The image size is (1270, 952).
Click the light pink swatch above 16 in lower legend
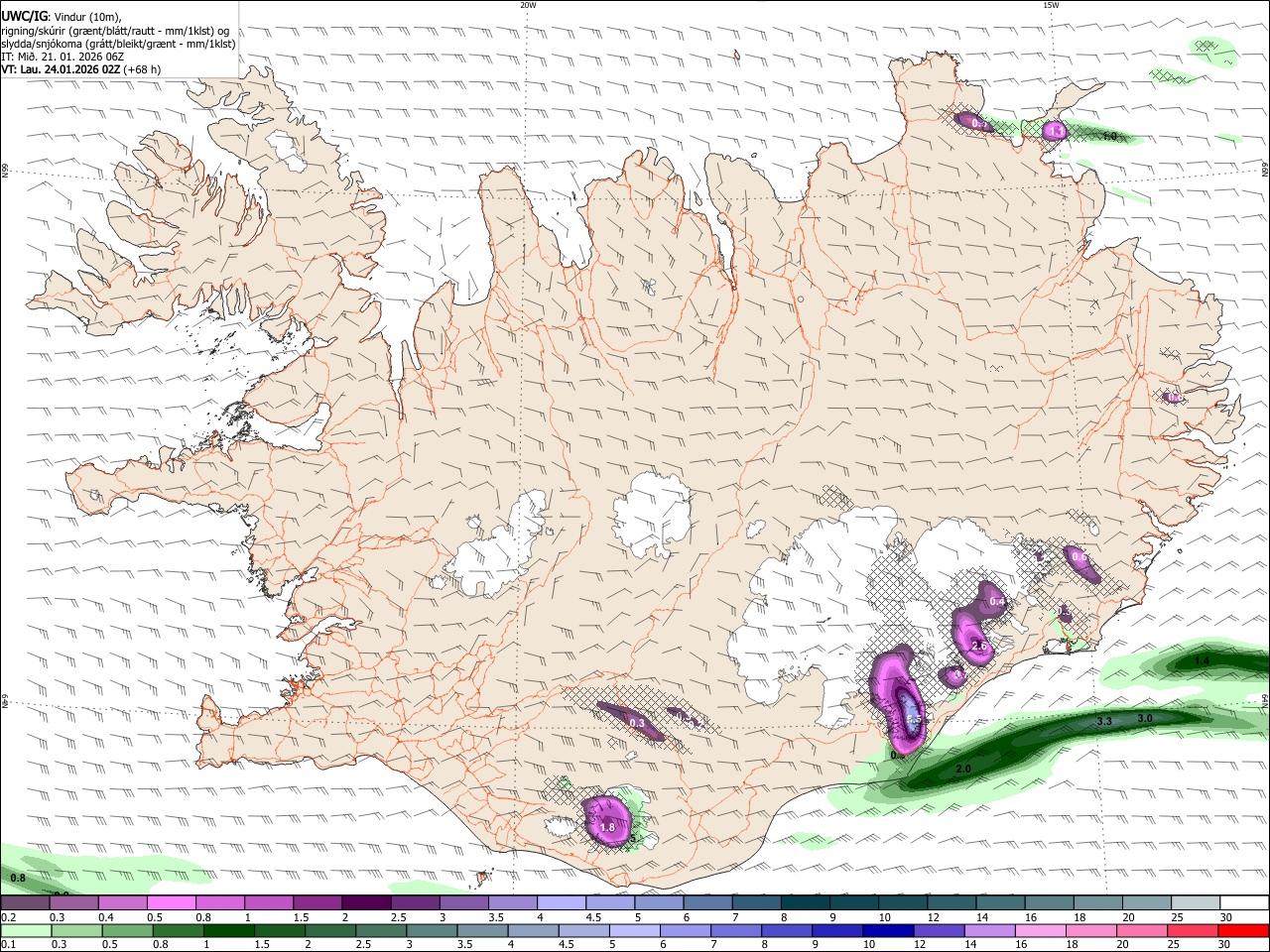coord(1040,931)
